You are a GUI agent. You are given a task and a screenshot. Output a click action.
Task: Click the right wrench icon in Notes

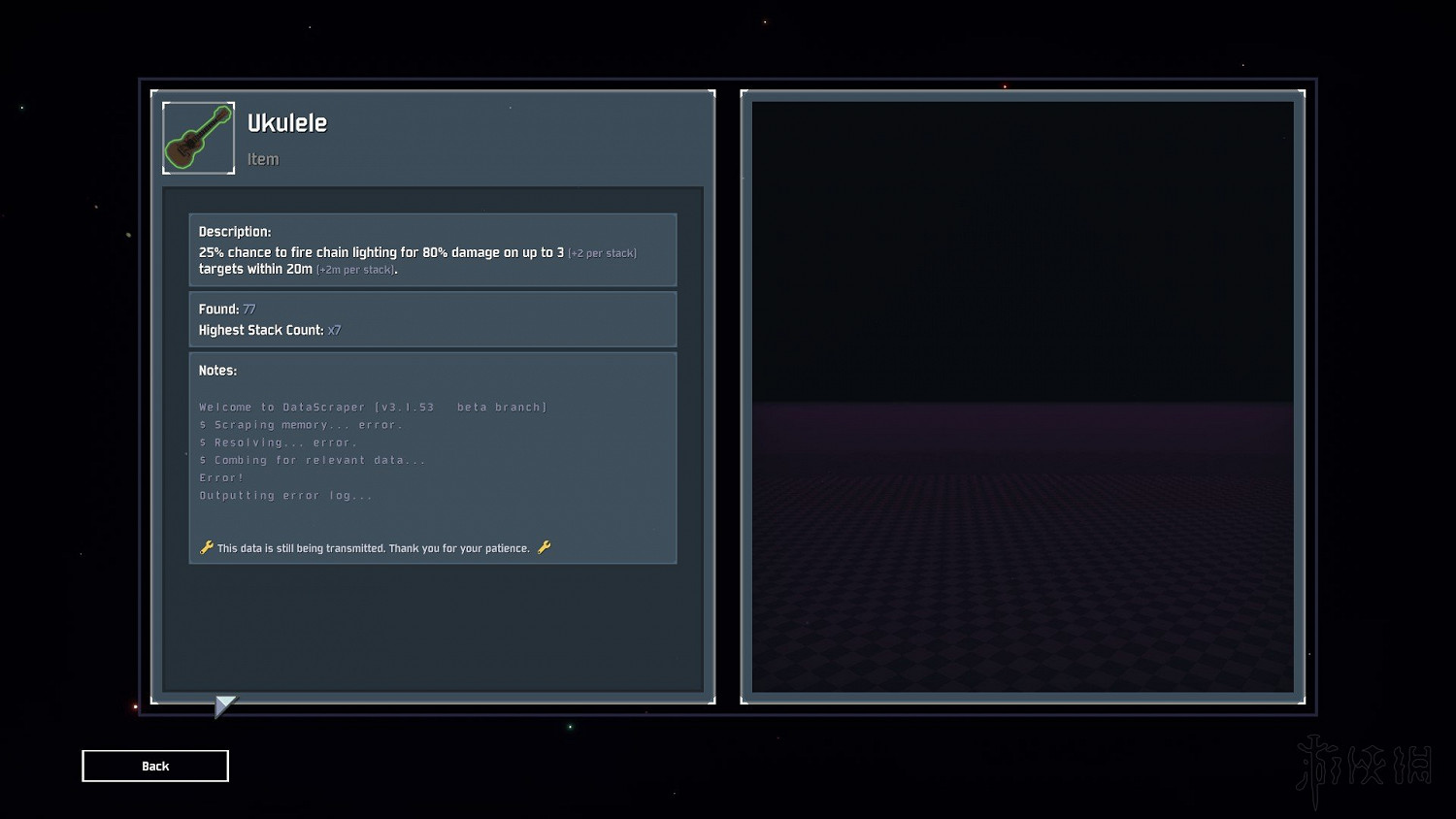[544, 547]
